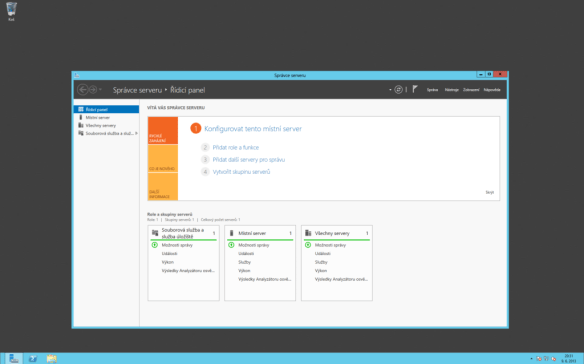This screenshot has height=364, width=584.
Task: Click Souborová služba tile icon
Action: [155, 233]
